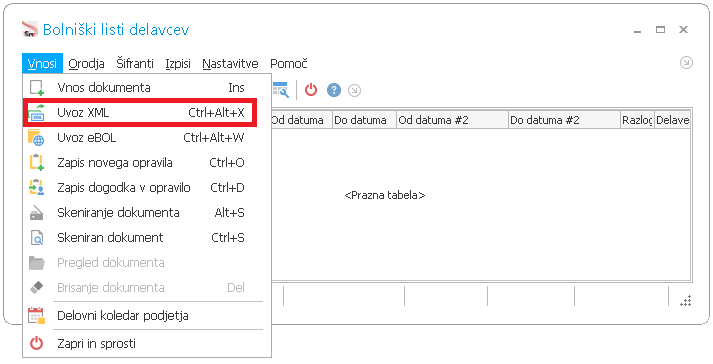Click the arrow circle icon right of the menu bar
The image size is (713, 364).
click(x=686, y=63)
